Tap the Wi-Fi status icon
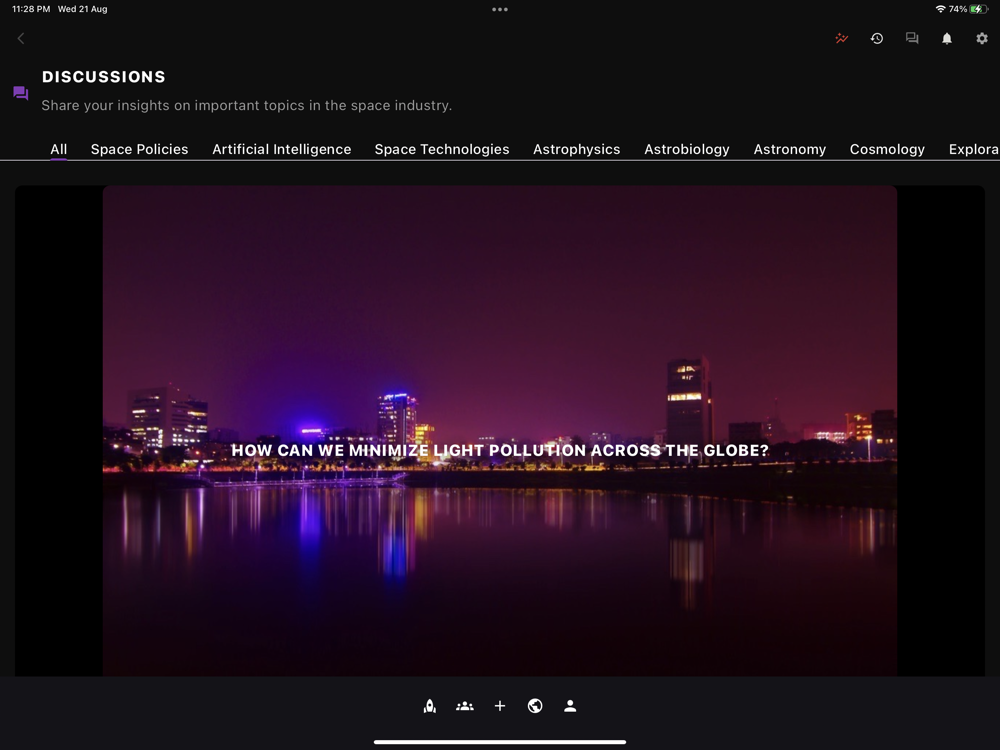The image size is (1000, 750). pos(940,9)
